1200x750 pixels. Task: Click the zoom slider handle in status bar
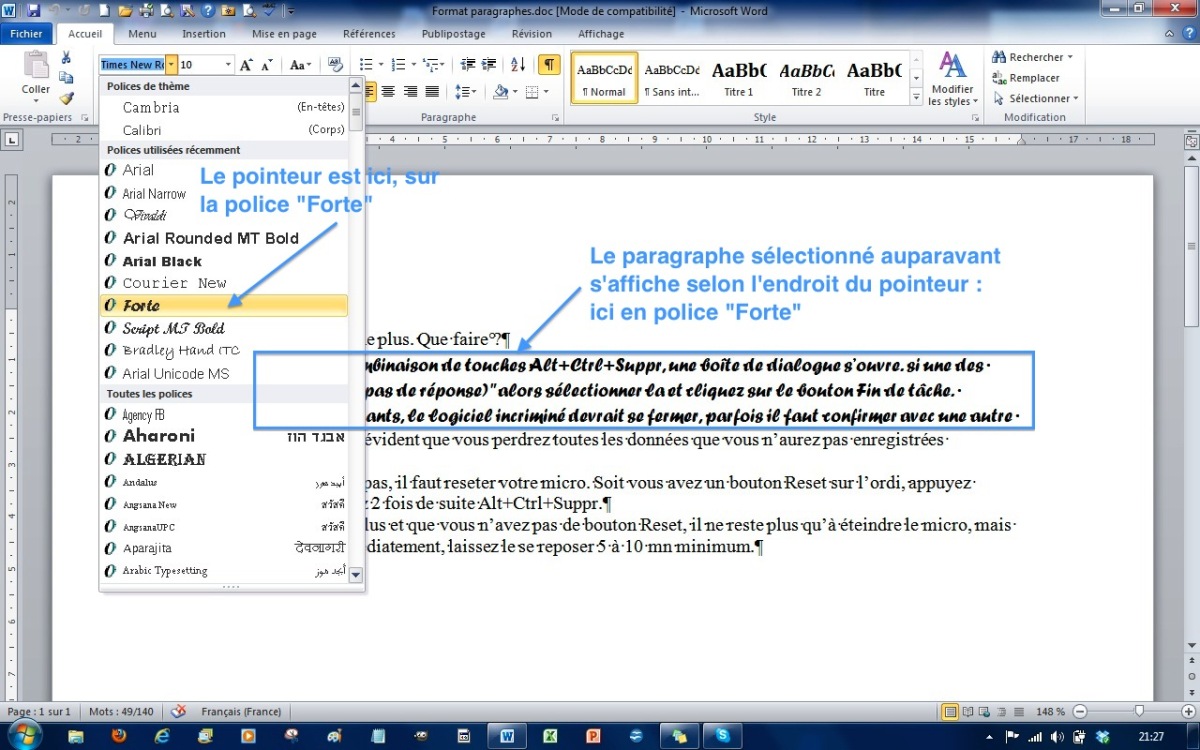1139,711
